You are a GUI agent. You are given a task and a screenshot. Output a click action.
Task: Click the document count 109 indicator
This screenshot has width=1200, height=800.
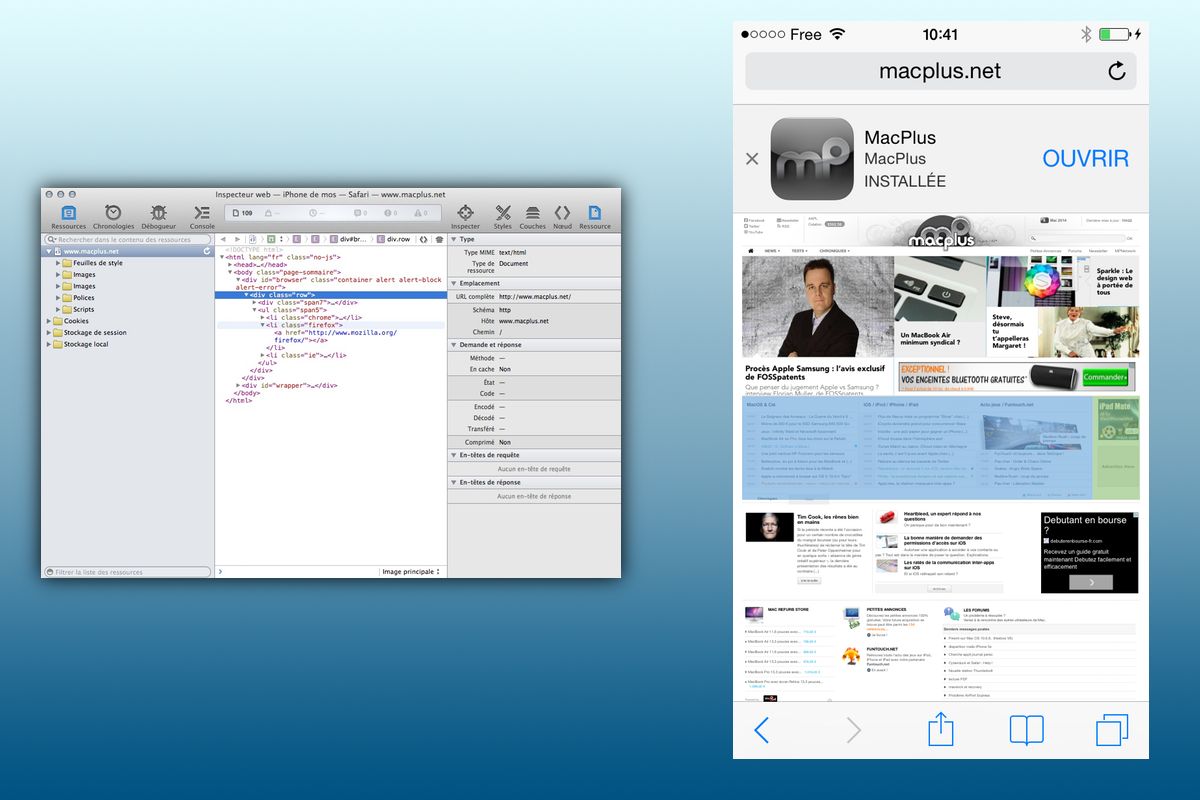pyautogui.click(x=243, y=213)
